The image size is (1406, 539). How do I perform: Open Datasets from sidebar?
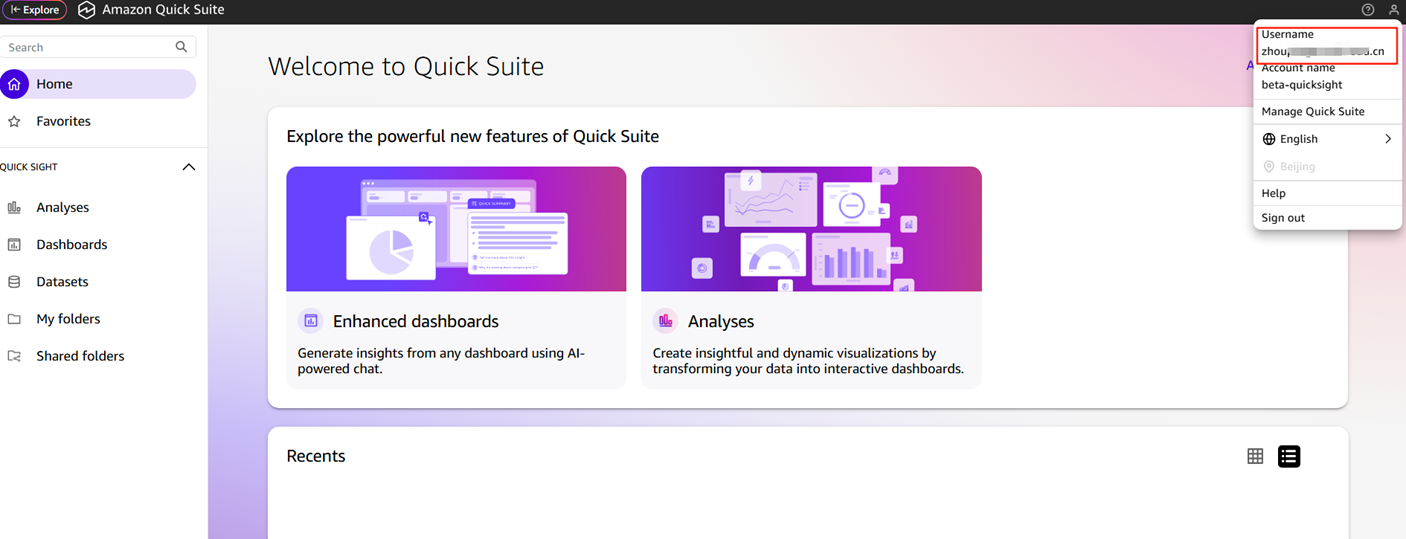[x=62, y=282]
